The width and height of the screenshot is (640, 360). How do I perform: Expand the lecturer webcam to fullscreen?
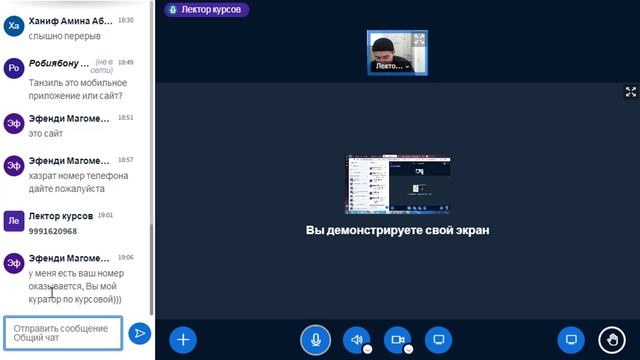tap(419, 40)
